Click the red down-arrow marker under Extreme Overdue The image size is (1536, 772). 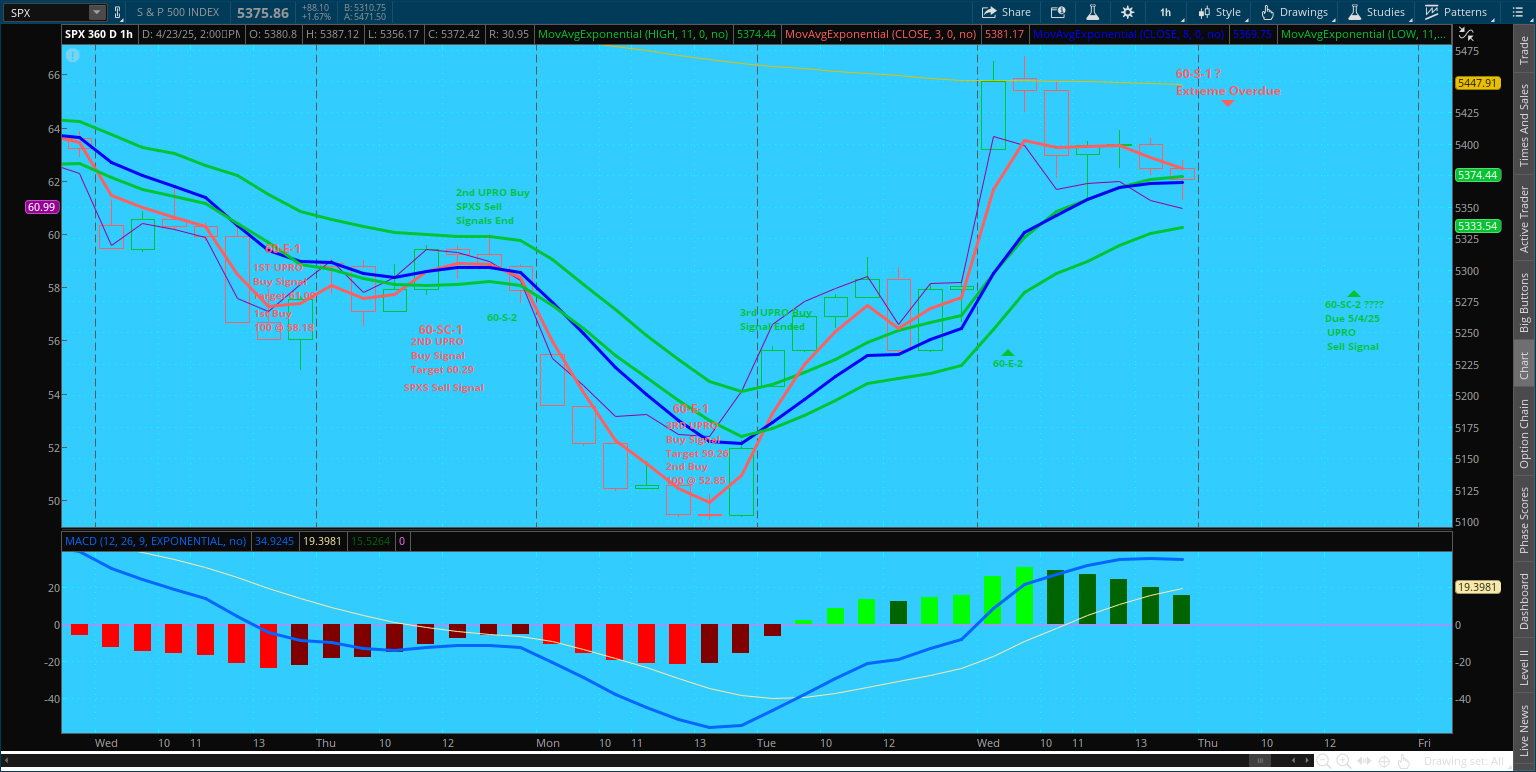(x=1227, y=103)
